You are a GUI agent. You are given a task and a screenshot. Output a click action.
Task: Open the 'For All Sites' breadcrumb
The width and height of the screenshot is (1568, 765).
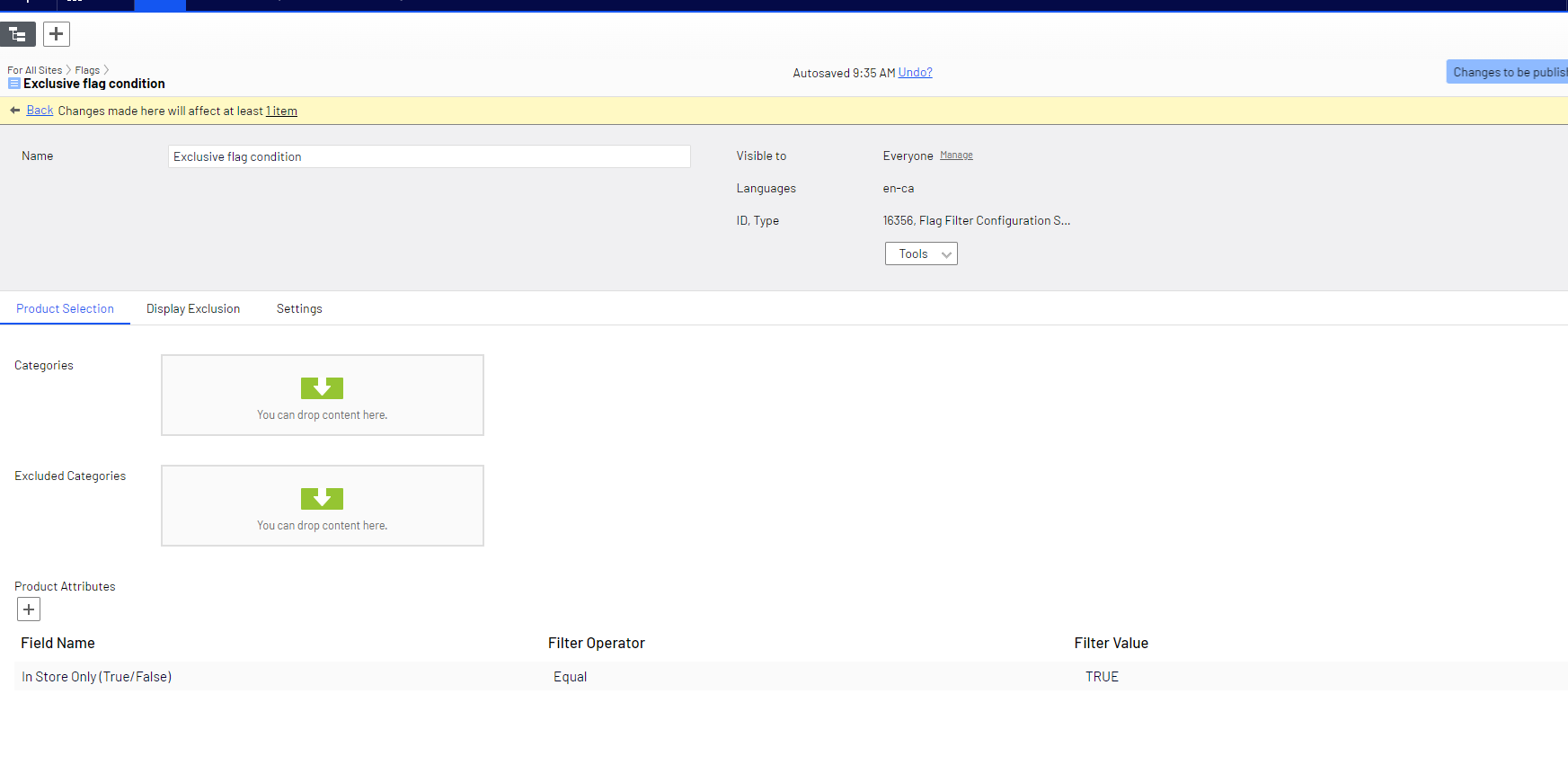(34, 70)
